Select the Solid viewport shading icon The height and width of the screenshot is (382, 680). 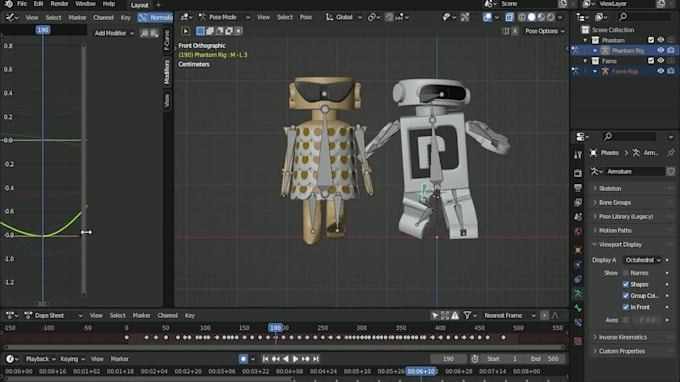(x=531, y=17)
